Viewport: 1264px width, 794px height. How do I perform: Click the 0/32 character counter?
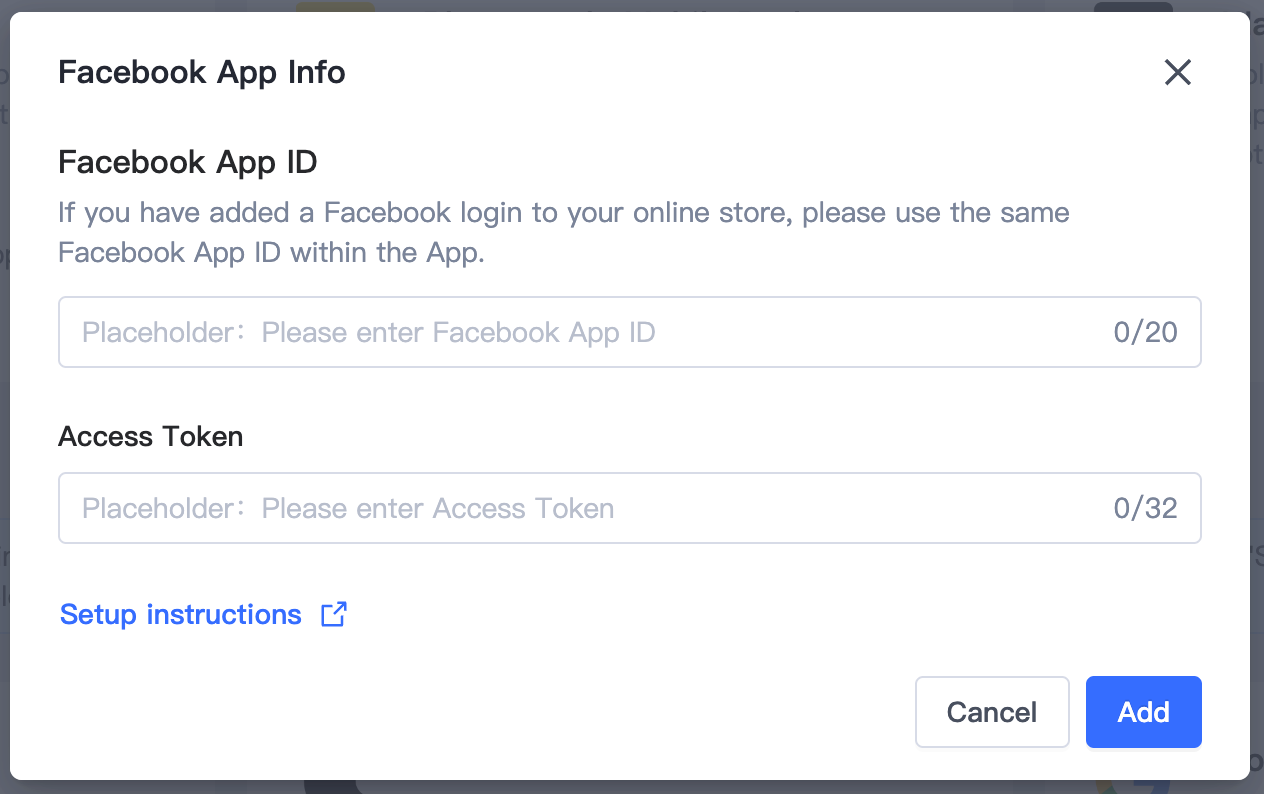pyautogui.click(x=1146, y=508)
